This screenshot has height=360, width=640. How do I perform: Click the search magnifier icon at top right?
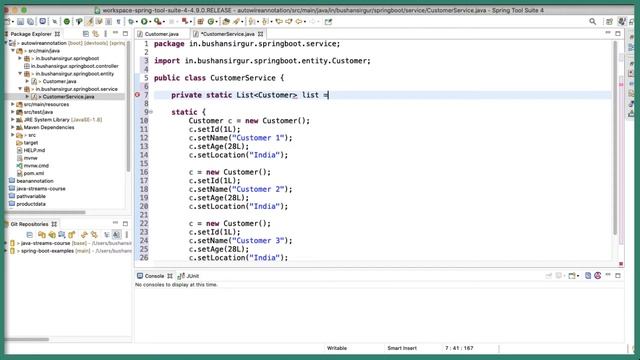pos(592,21)
